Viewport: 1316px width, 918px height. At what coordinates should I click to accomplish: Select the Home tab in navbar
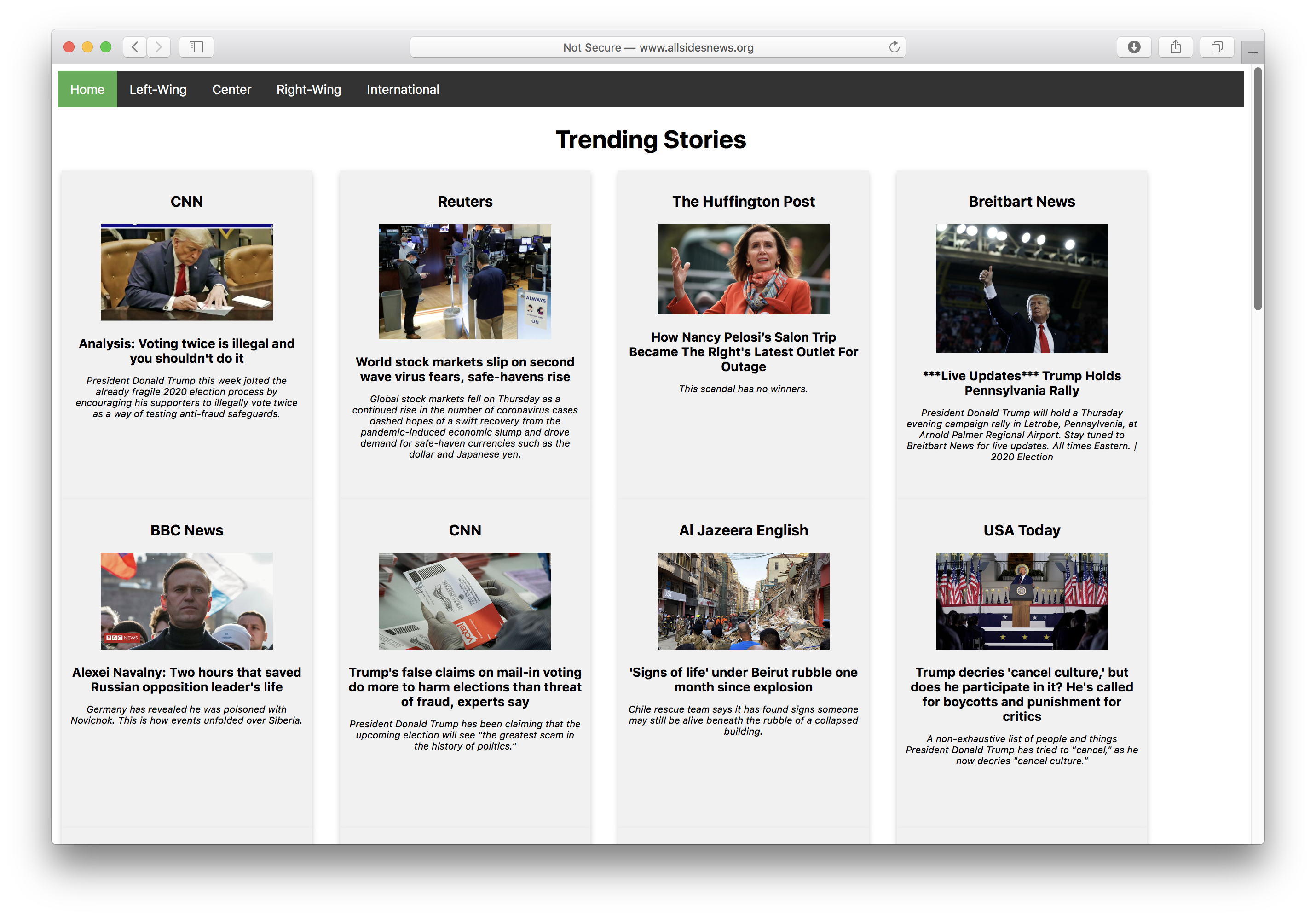(x=87, y=89)
